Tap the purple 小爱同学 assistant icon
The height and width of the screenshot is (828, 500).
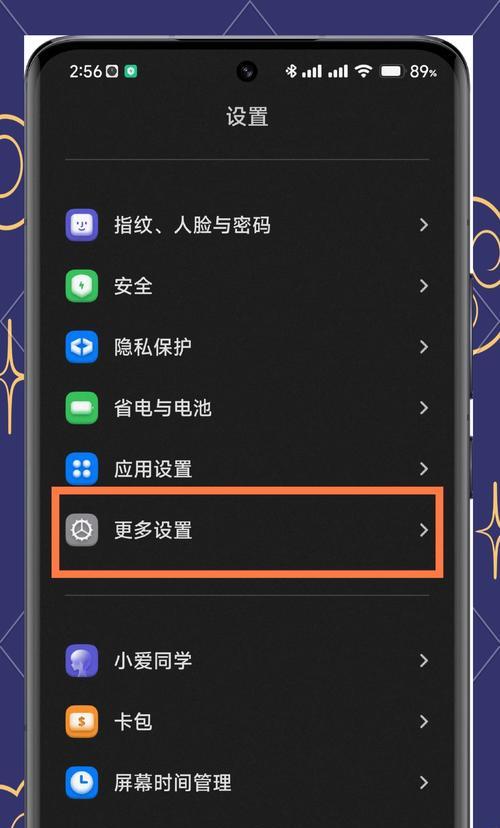[x=81, y=661]
